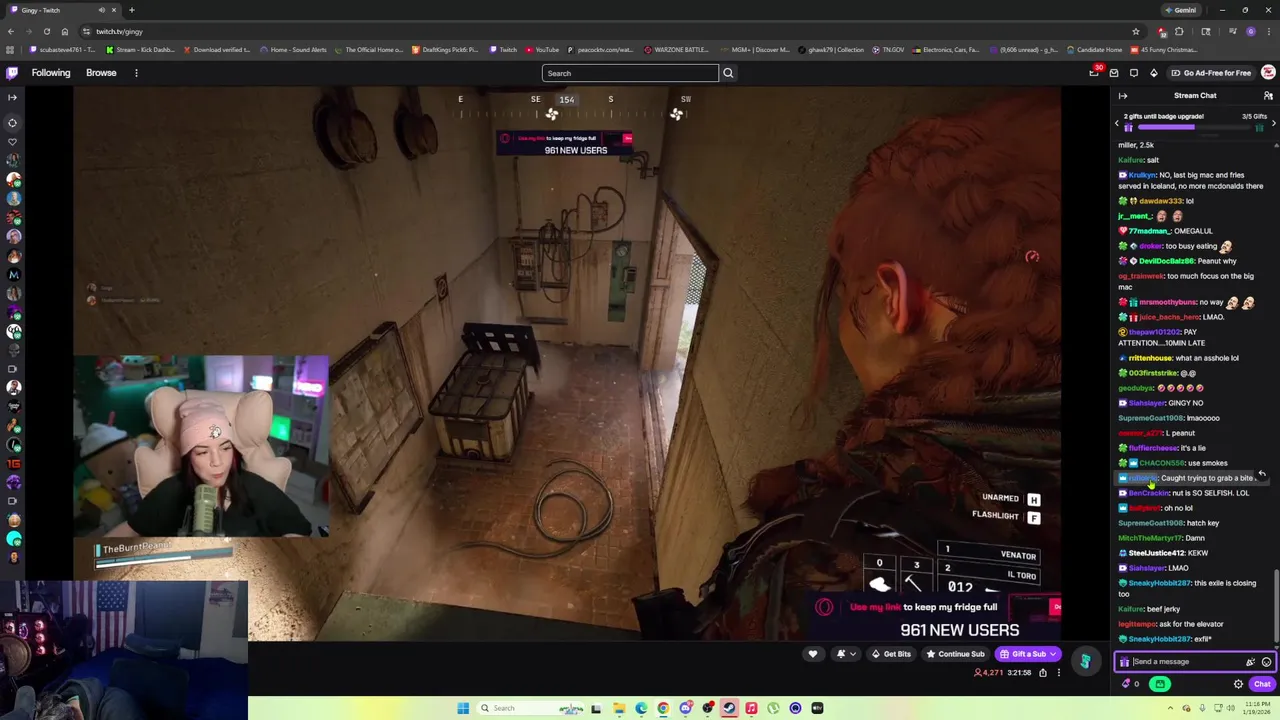The width and height of the screenshot is (1280, 720).
Task: Reload the page
Action: click(46, 31)
